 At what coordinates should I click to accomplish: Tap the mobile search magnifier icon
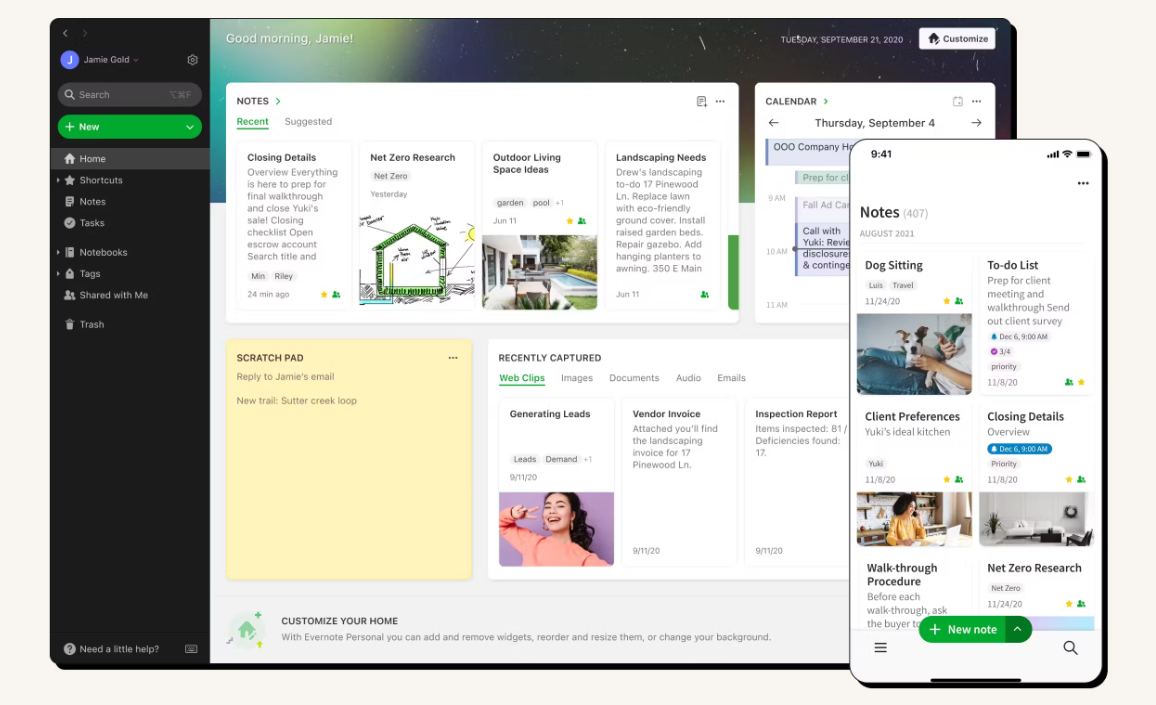coord(1070,648)
